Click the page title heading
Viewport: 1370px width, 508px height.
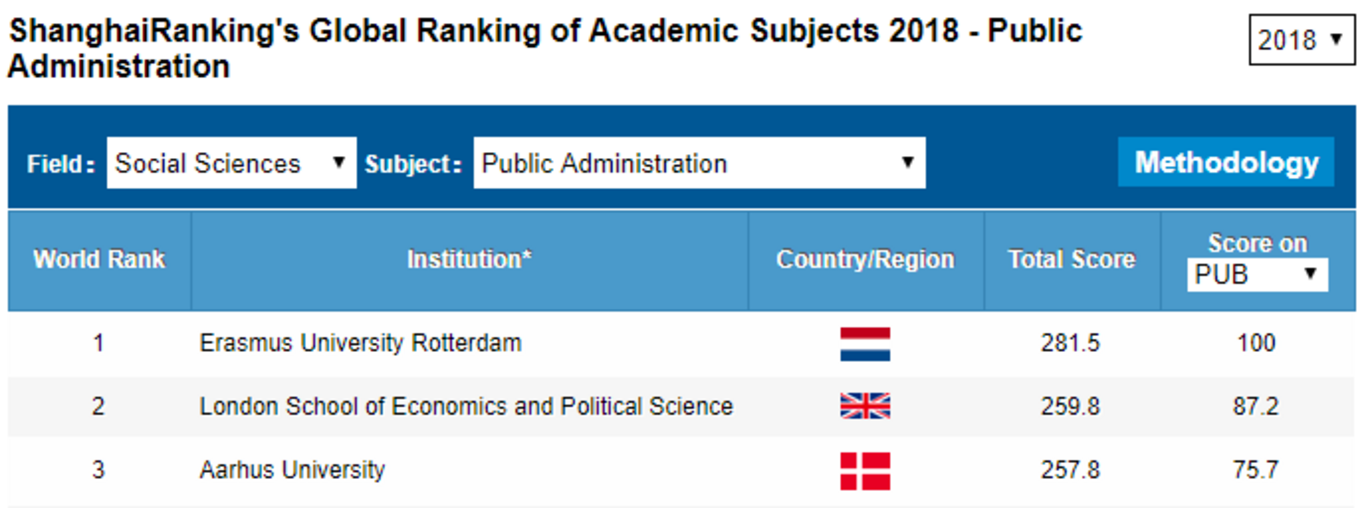[545, 48]
